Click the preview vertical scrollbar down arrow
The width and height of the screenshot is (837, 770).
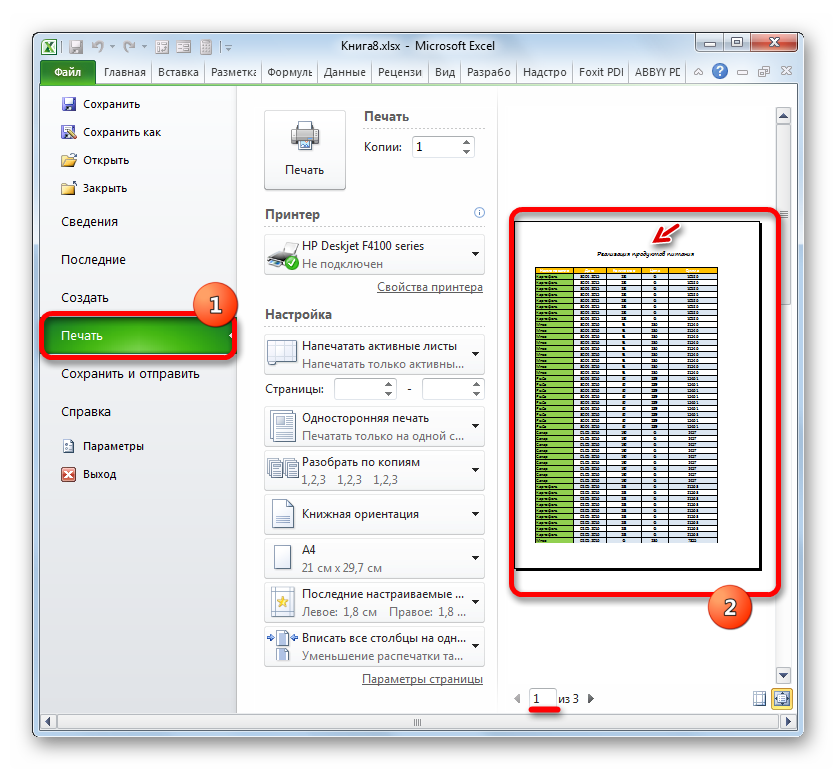(x=784, y=673)
